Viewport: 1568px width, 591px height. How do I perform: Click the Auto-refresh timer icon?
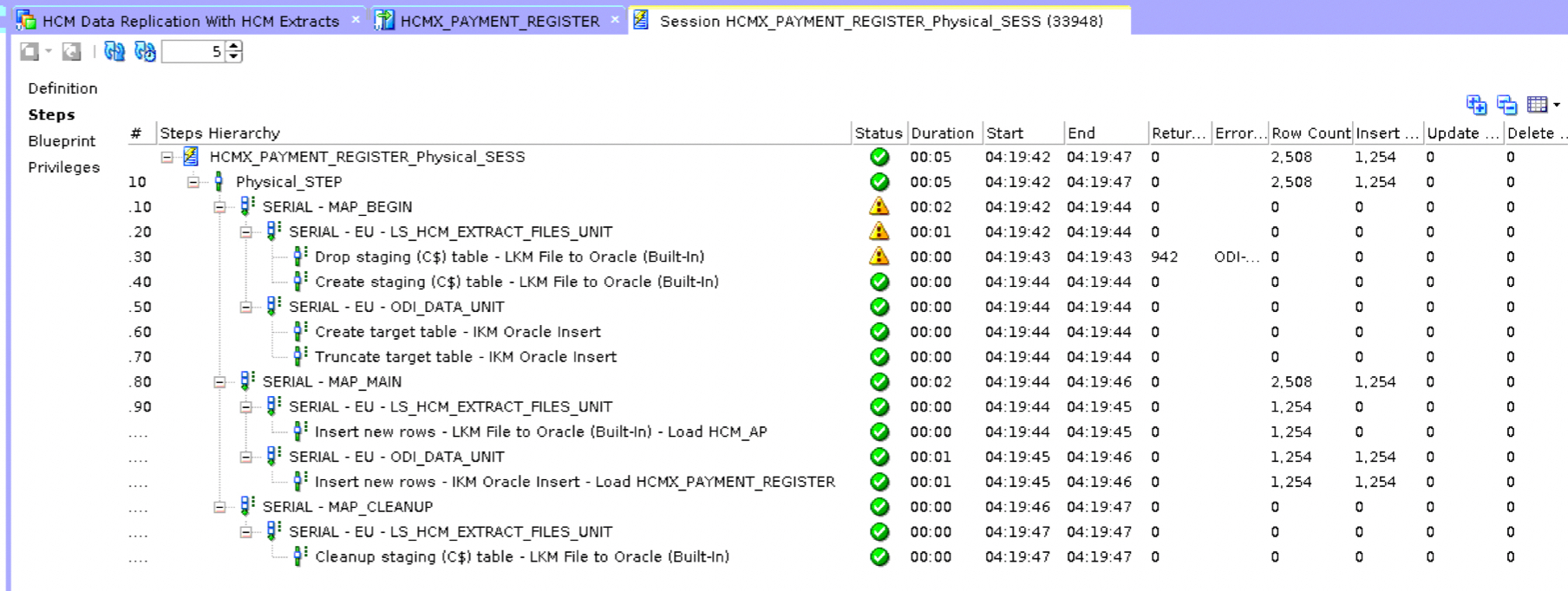pos(145,51)
